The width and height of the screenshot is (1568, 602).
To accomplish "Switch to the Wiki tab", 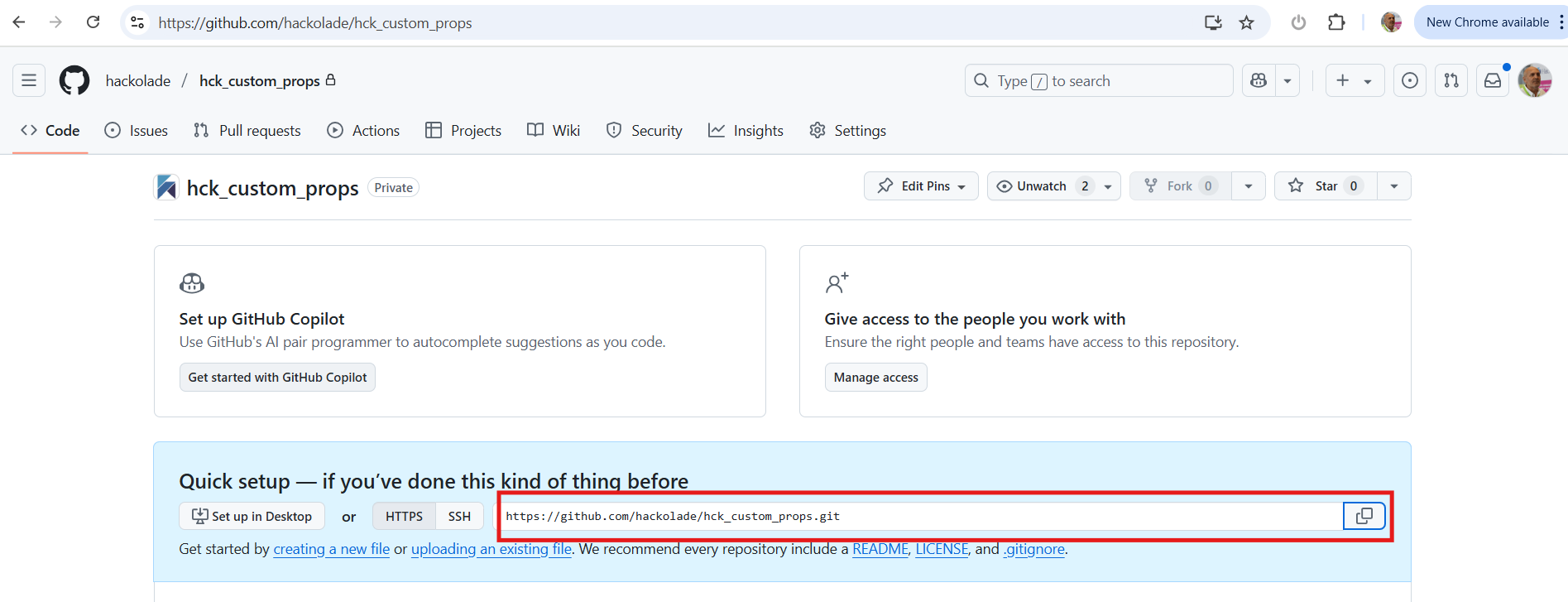I will [554, 130].
